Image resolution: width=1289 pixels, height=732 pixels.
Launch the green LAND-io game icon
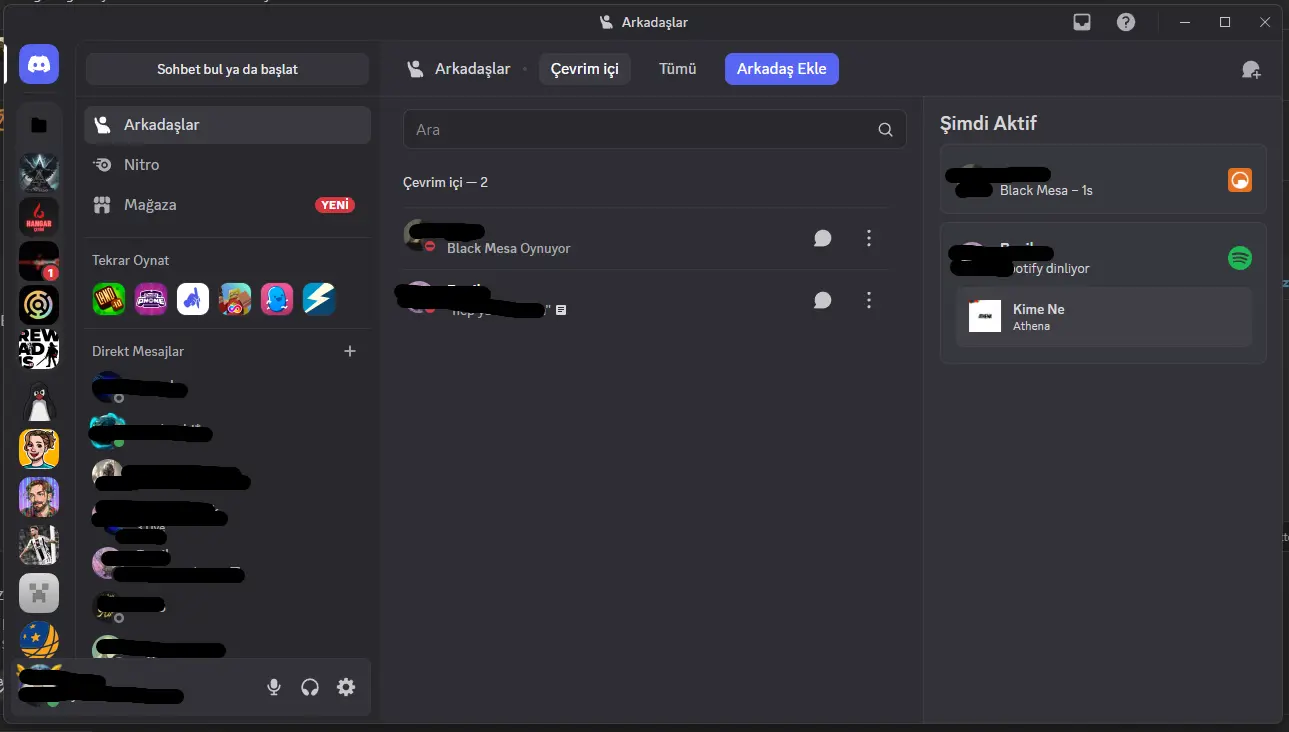109,299
